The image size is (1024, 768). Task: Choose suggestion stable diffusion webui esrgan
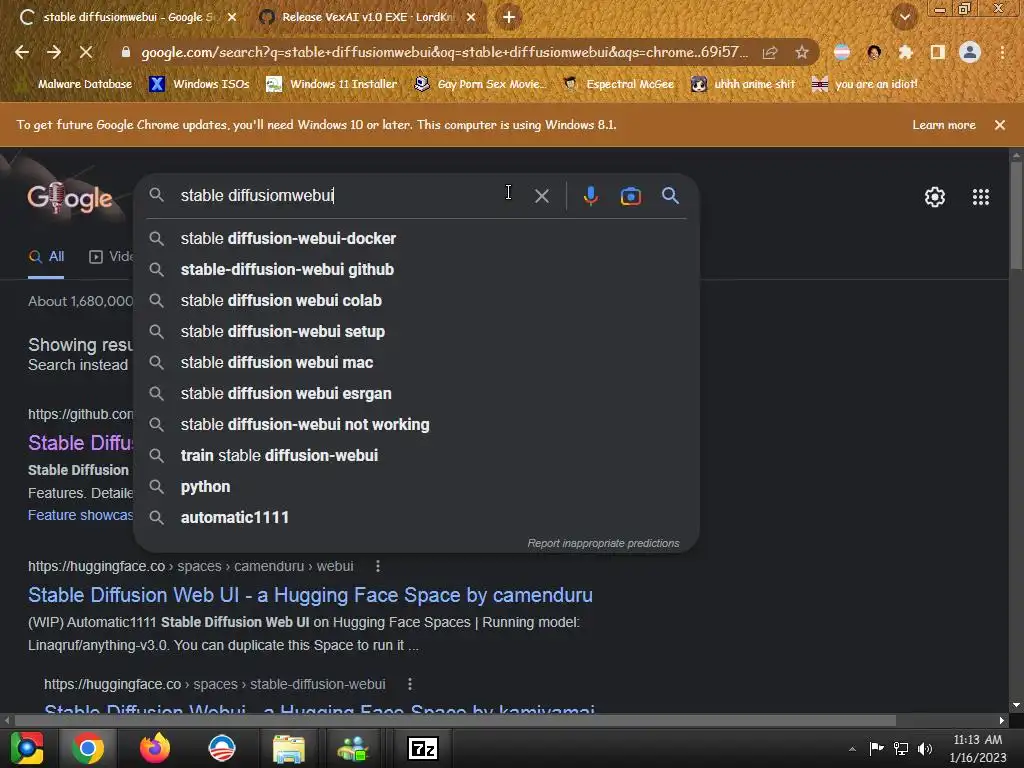(x=417, y=394)
